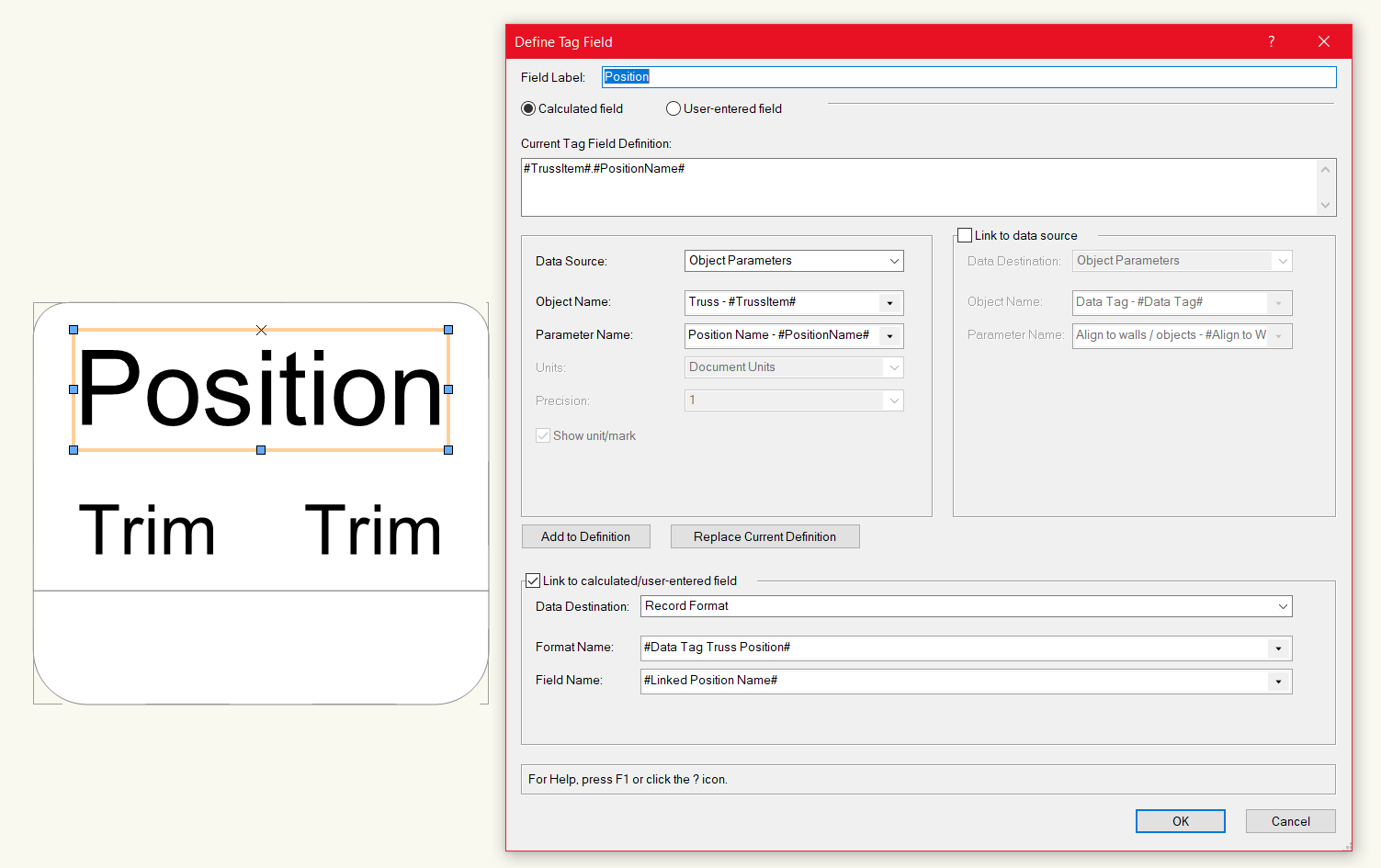Image resolution: width=1381 pixels, height=868 pixels.
Task: Open the Parameter Name dropdown for Position Name
Action: pyautogui.click(x=889, y=335)
